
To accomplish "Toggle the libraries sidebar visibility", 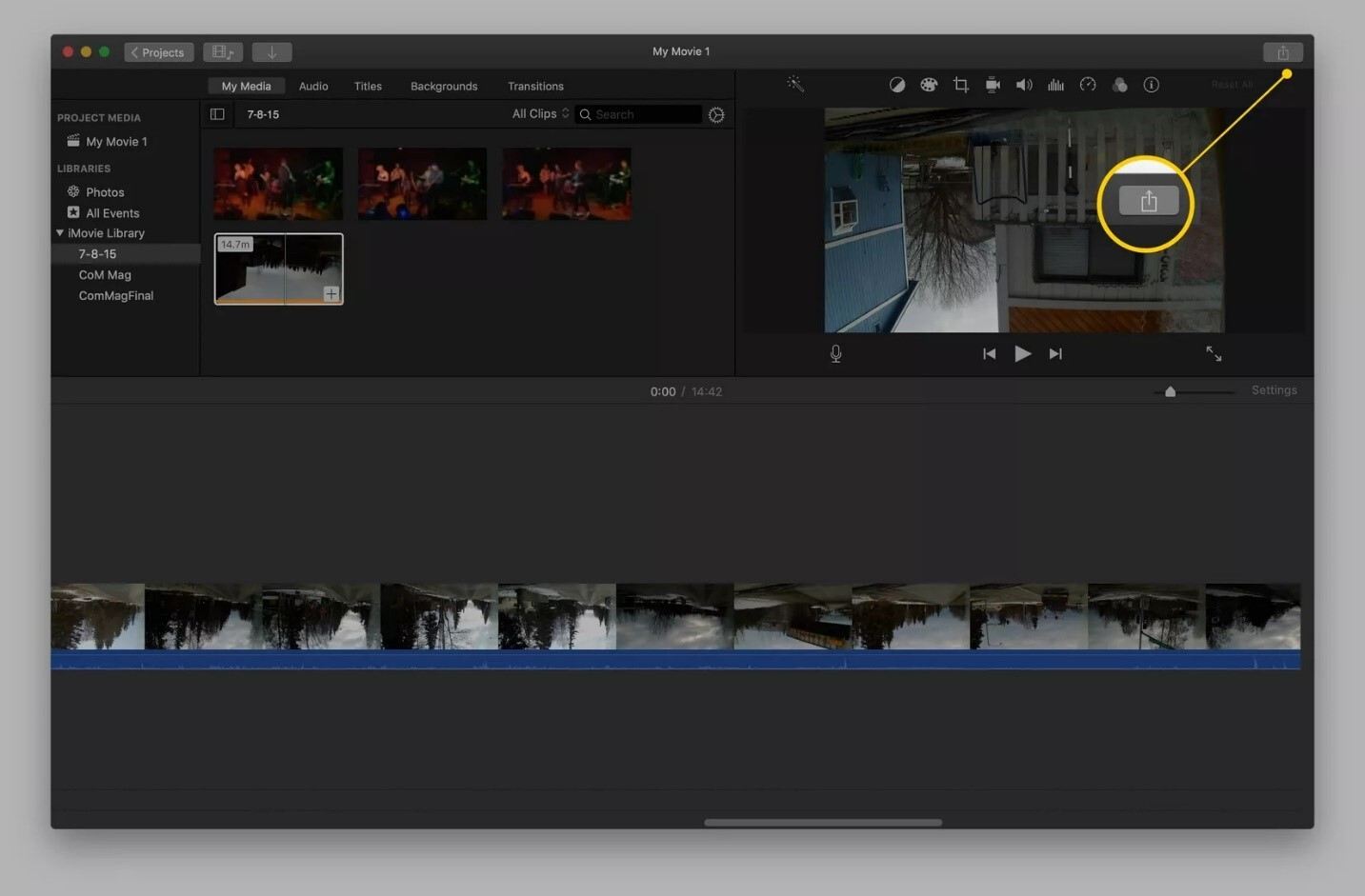I will pyautogui.click(x=217, y=114).
